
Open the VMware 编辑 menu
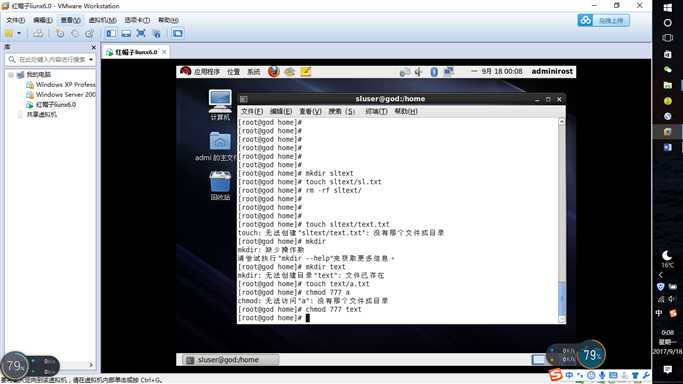42,20
